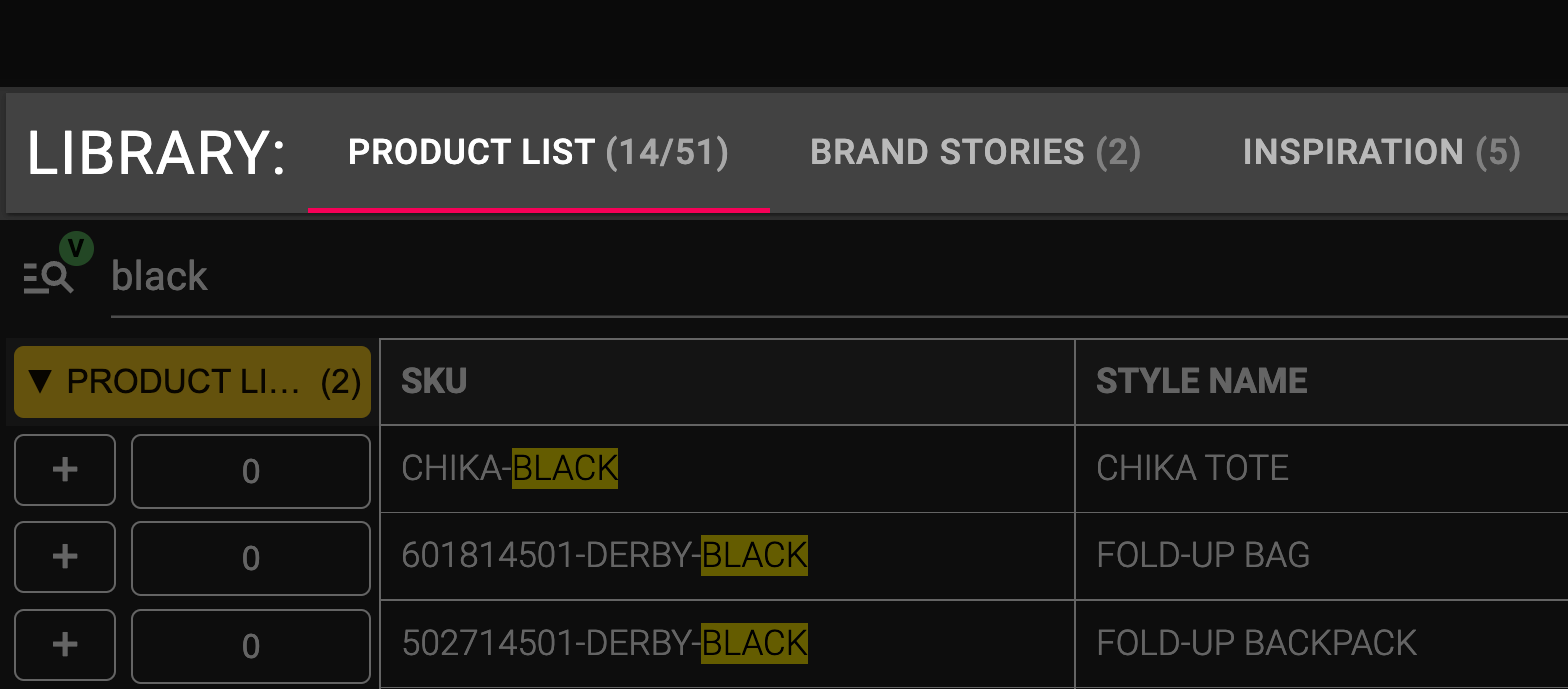Select the 601814501-DERBY-BLACK SKU cell
Screen dimensions: 1568x689
pyautogui.click(x=728, y=556)
